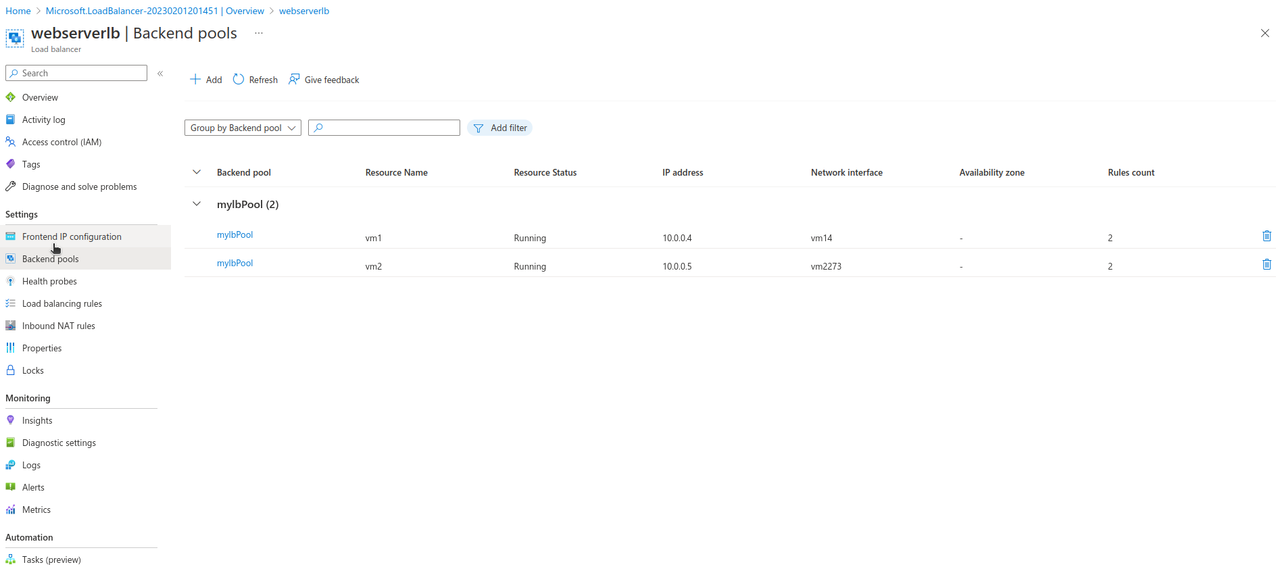
Task: Click the Refresh circular arrow icon
Action: [x=238, y=79]
